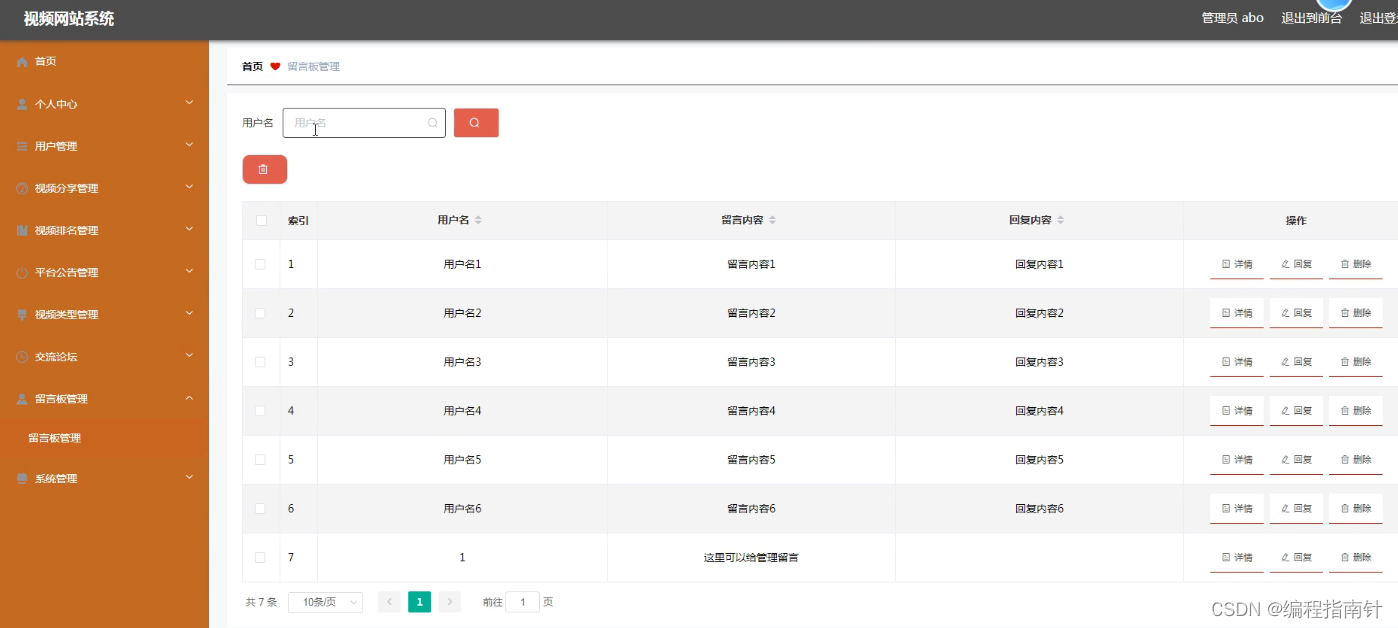
Task: Expand the 平台公告管理 menu chevron
Action: point(189,270)
